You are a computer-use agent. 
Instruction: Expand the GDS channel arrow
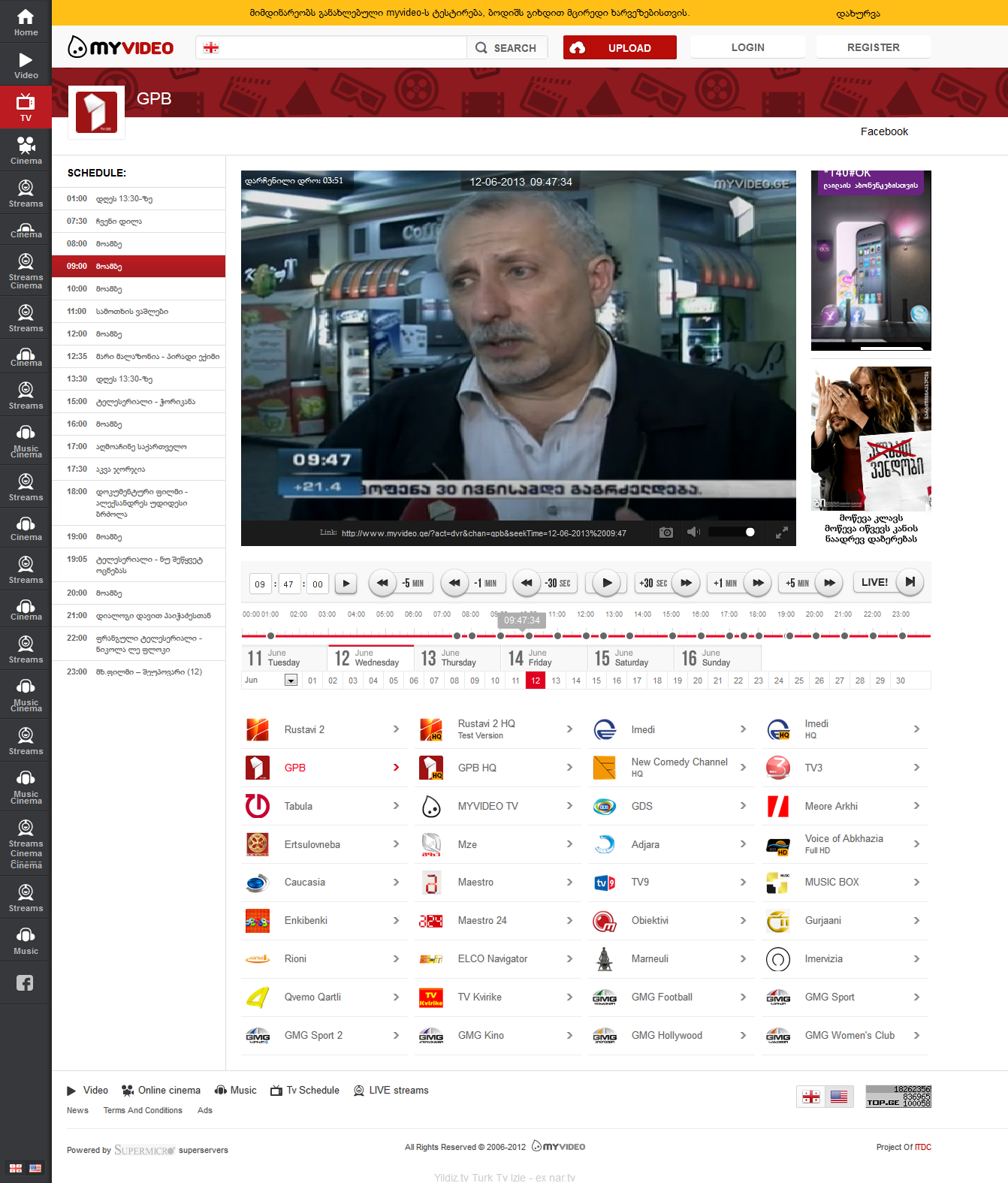[x=743, y=806]
